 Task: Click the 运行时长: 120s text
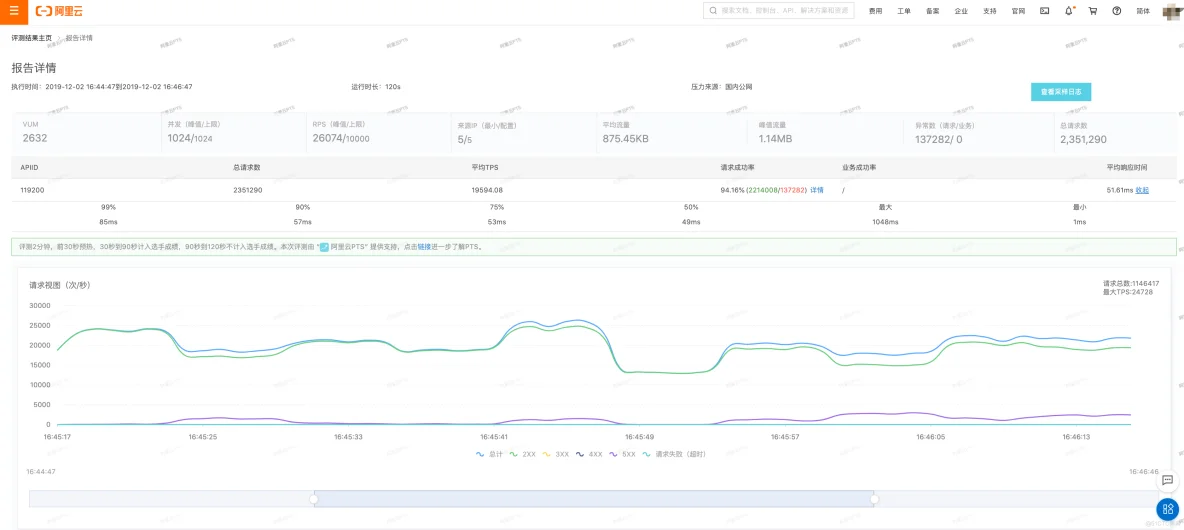(x=375, y=87)
